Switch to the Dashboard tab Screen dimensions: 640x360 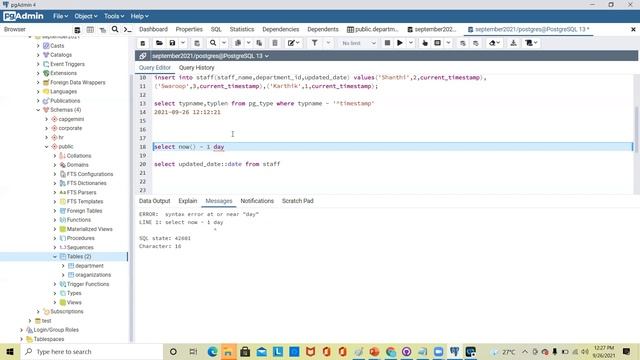coord(153,29)
